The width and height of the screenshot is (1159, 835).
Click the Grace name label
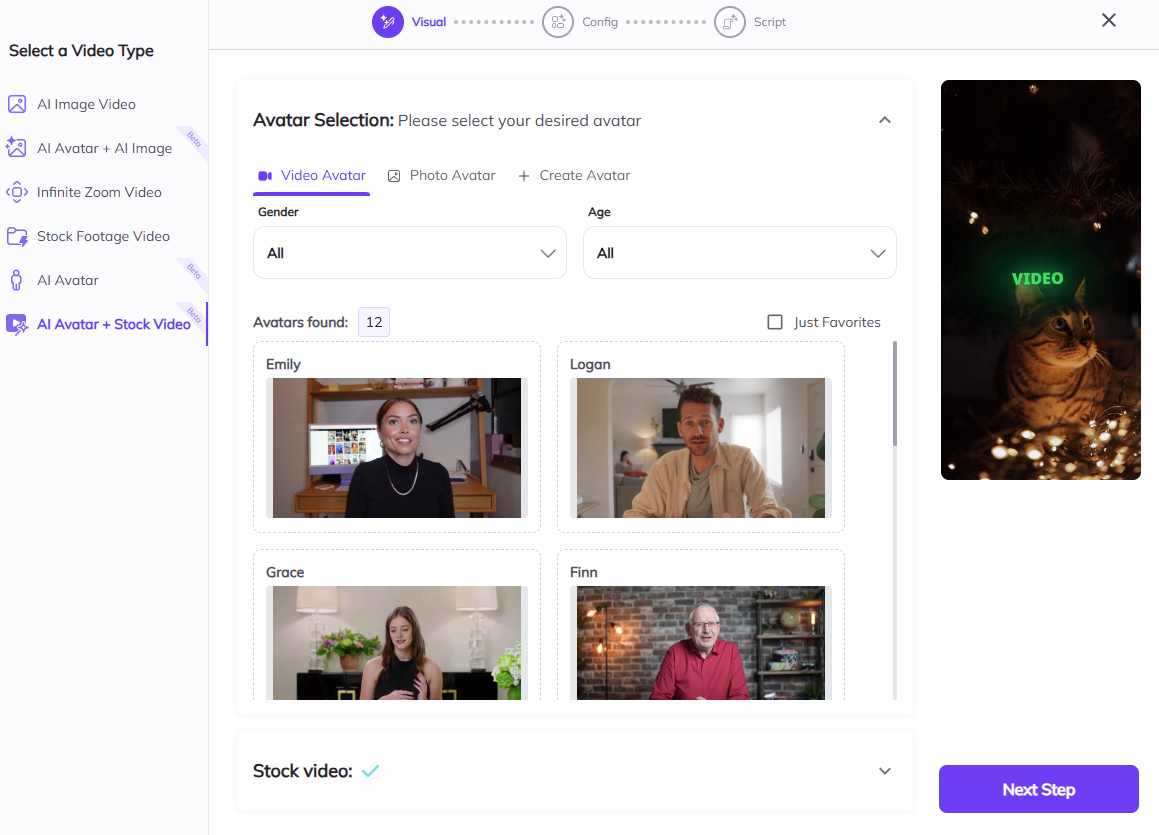[285, 573]
